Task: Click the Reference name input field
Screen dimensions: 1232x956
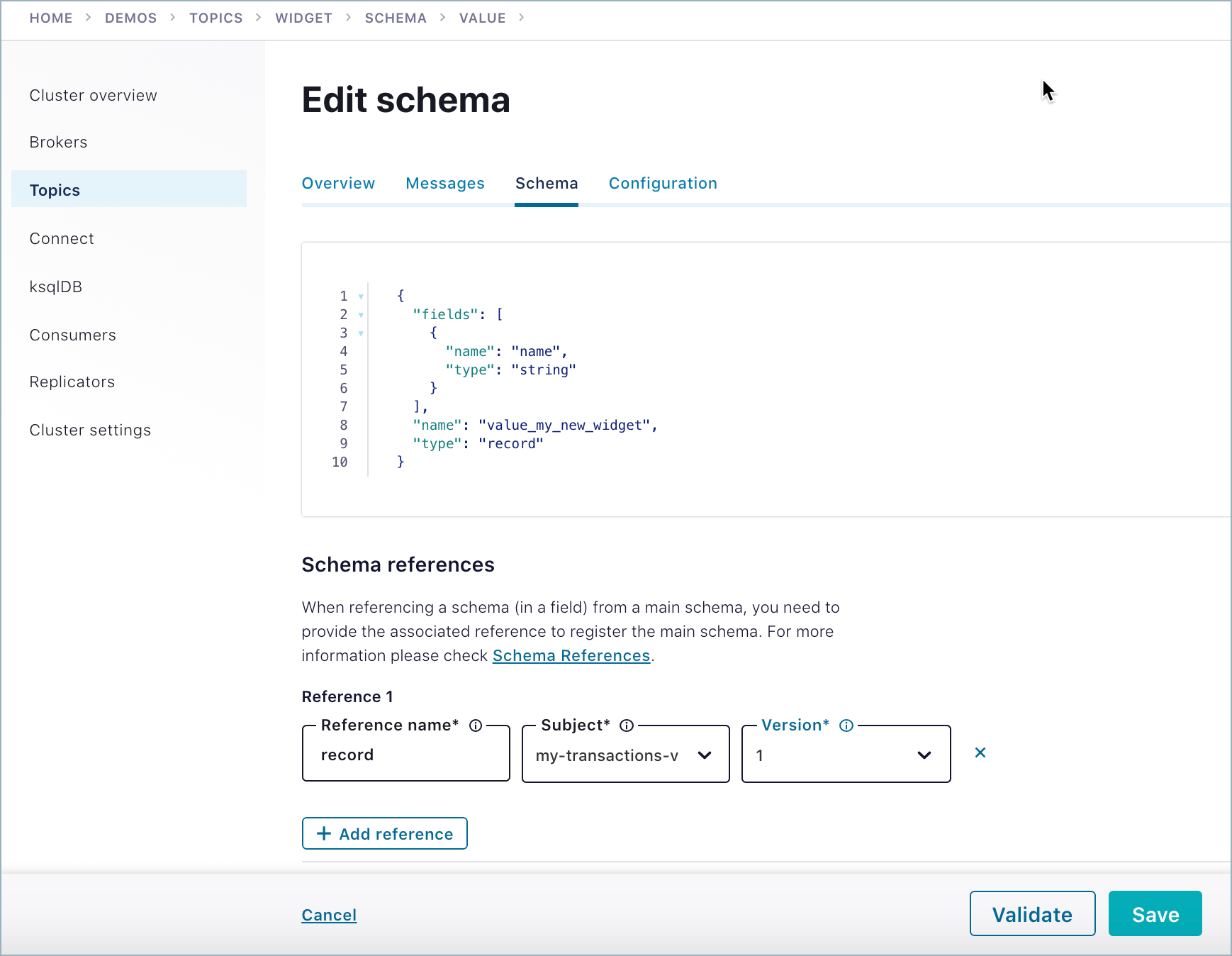Action: pyautogui.click(x=405, y=755)
